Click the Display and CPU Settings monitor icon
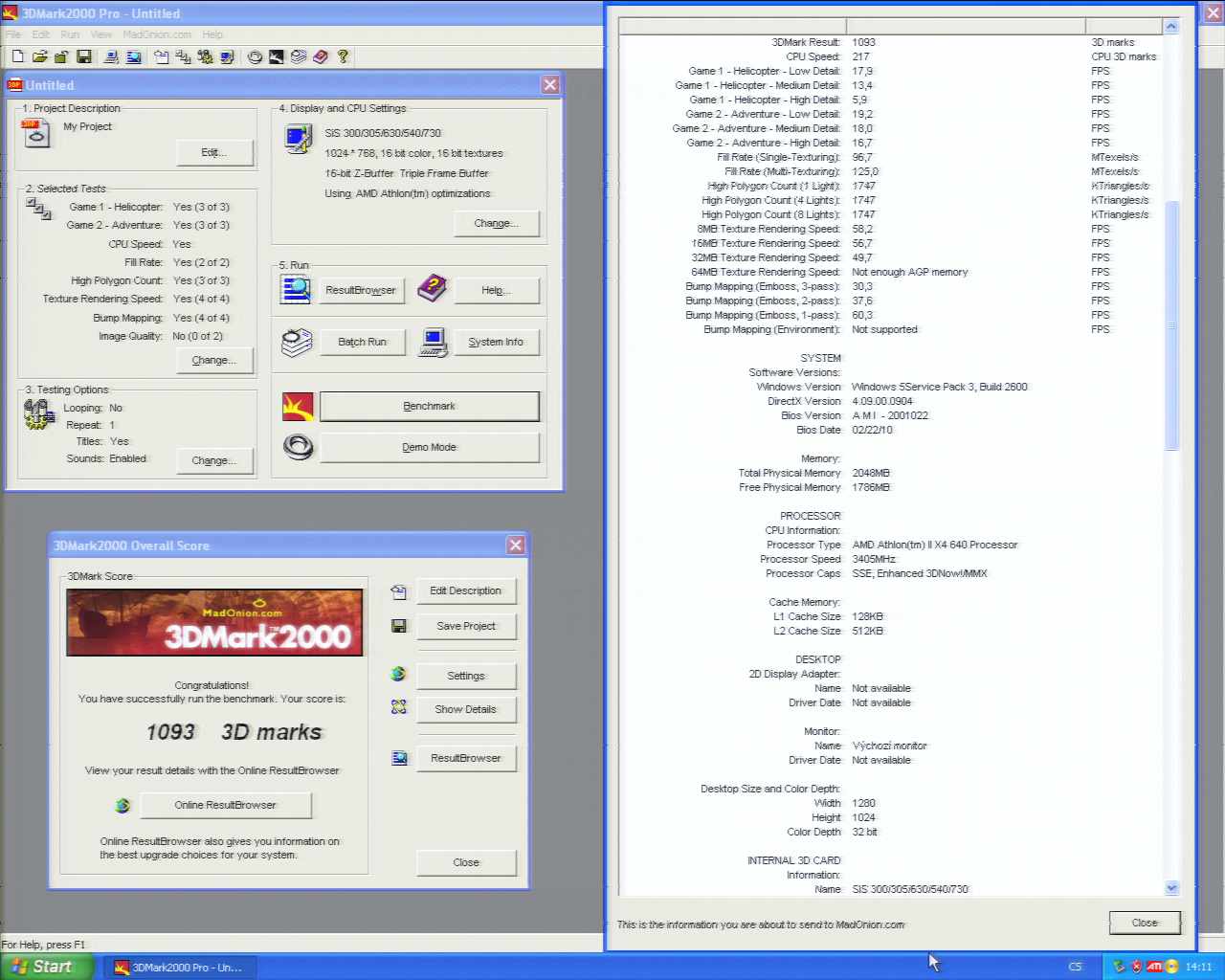Viewport: 1225px width, 980px height. [299, 140]
